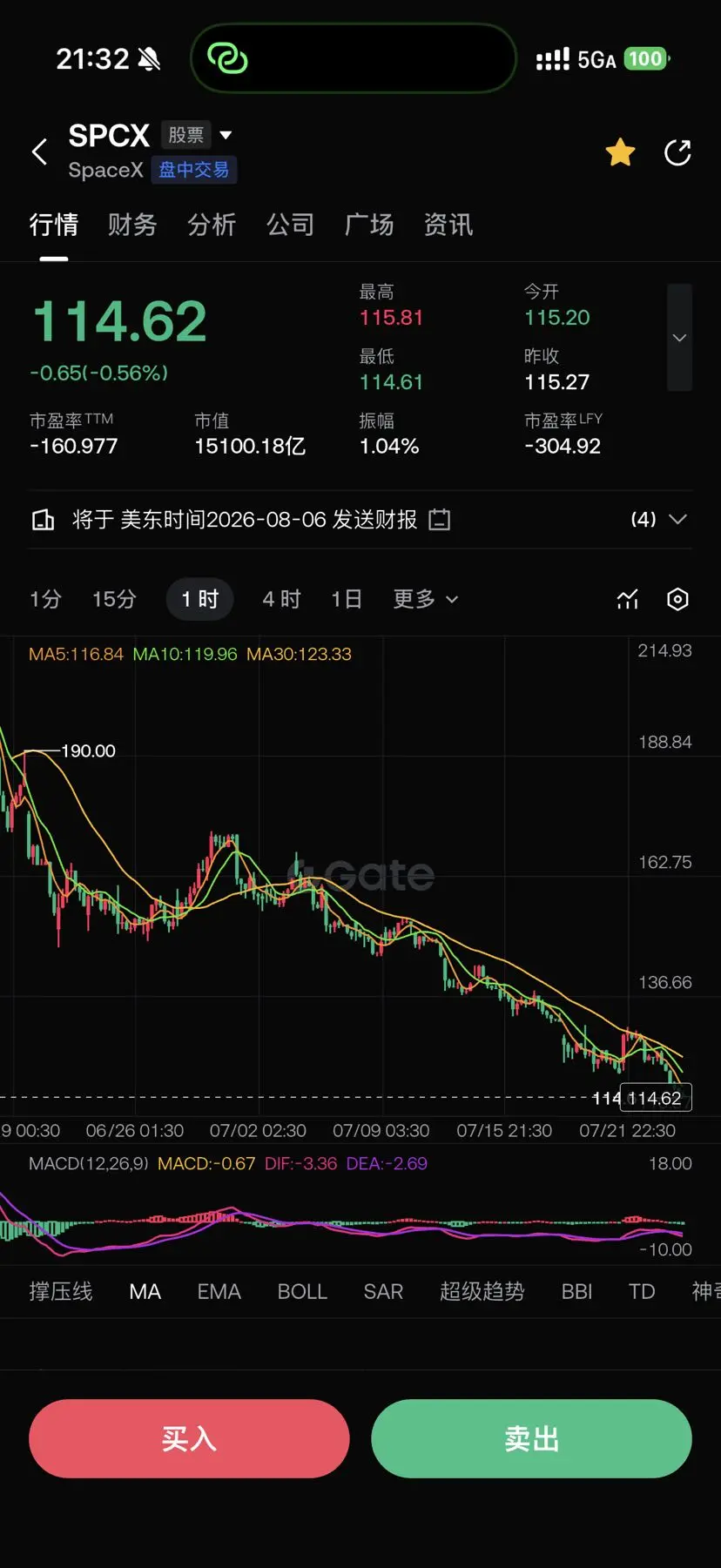The height and width of the screenshot is (1568, 721).
Task: Select EMA indicator
Action: [x=219, y=1291]
